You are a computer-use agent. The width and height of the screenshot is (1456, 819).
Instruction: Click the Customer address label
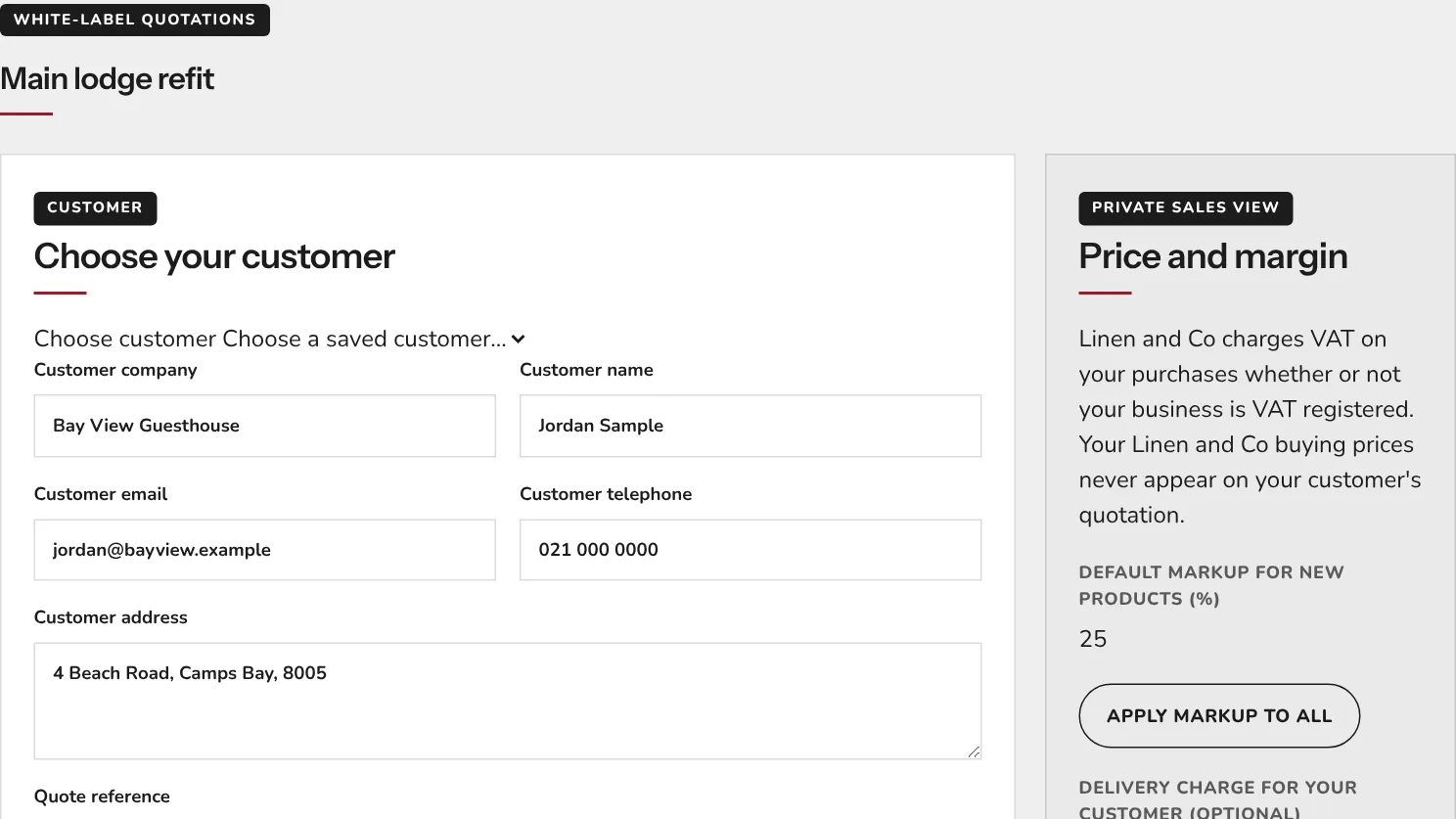111,617
